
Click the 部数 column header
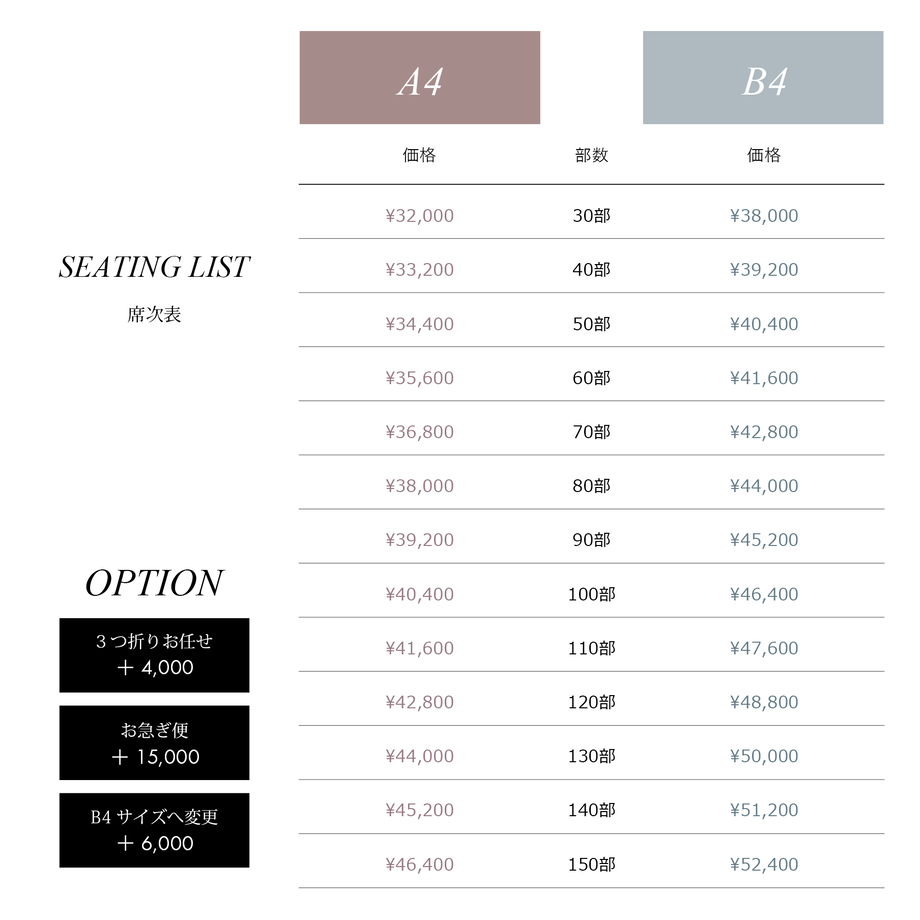[x=591, y=155]
